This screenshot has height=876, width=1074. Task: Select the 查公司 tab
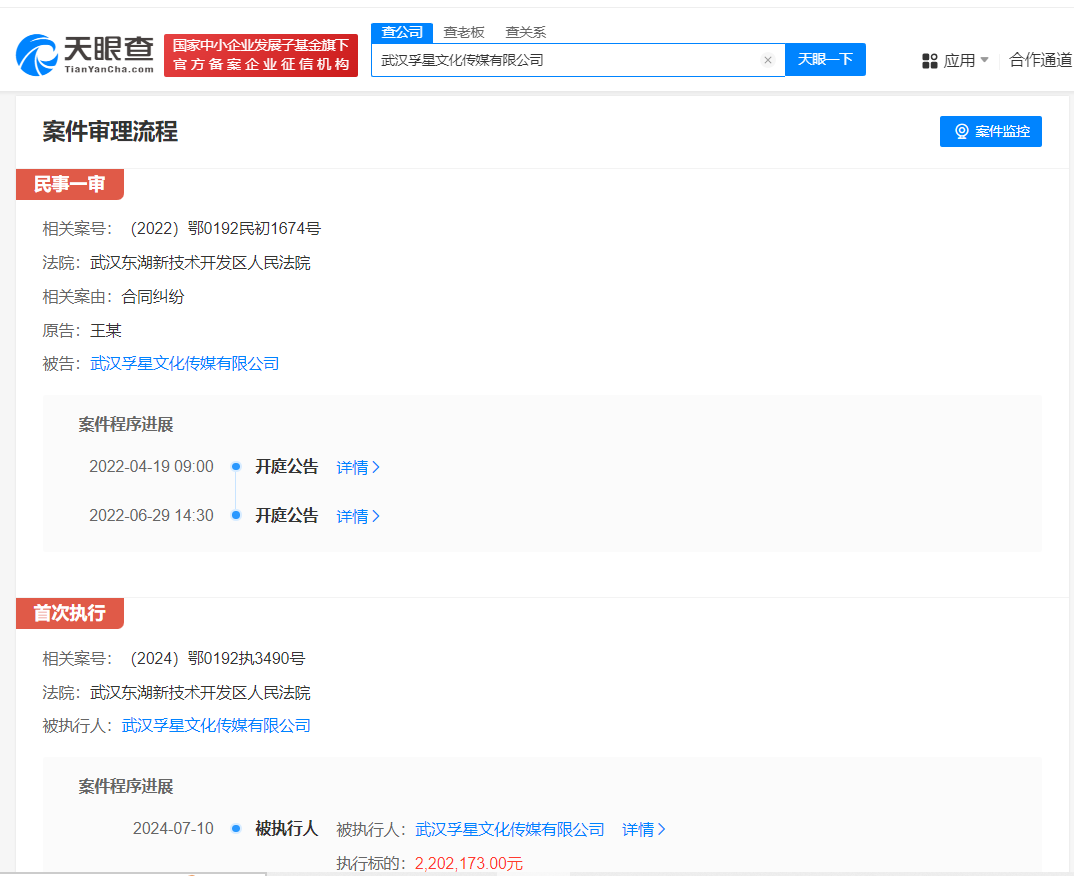click(402, 32)
